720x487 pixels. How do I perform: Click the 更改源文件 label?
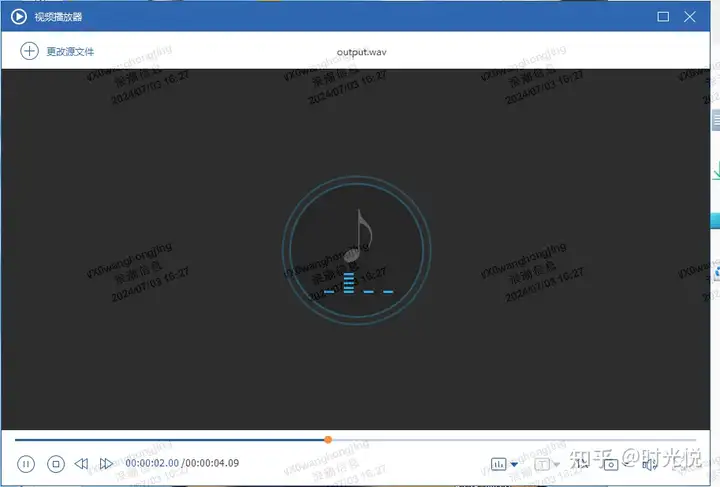click(x=70, y=51)
